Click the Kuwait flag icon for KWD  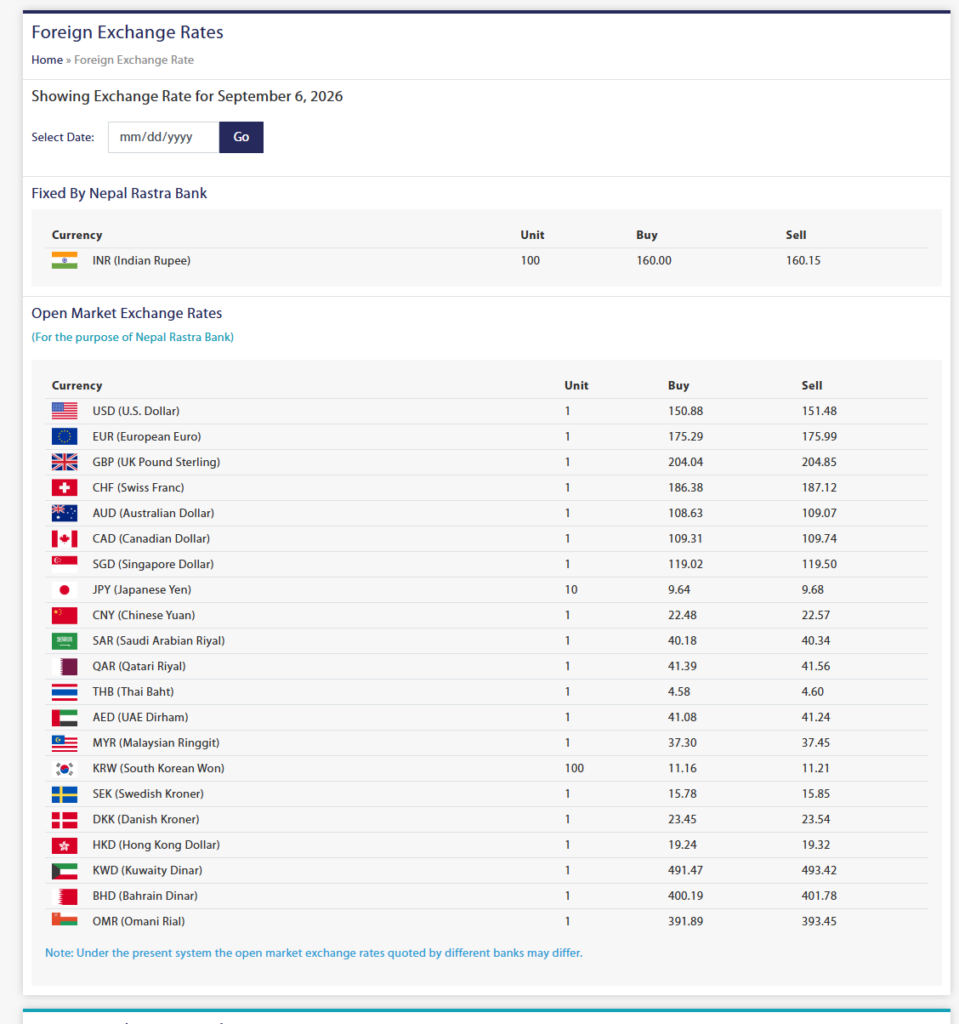click(x=65, y=871)
